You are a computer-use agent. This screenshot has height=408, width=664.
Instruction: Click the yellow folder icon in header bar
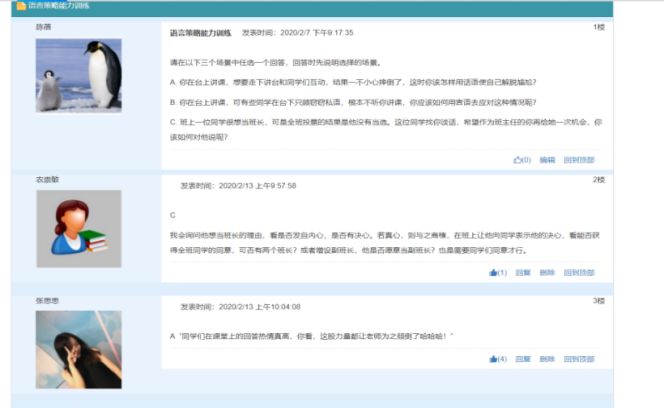[21, 6]
